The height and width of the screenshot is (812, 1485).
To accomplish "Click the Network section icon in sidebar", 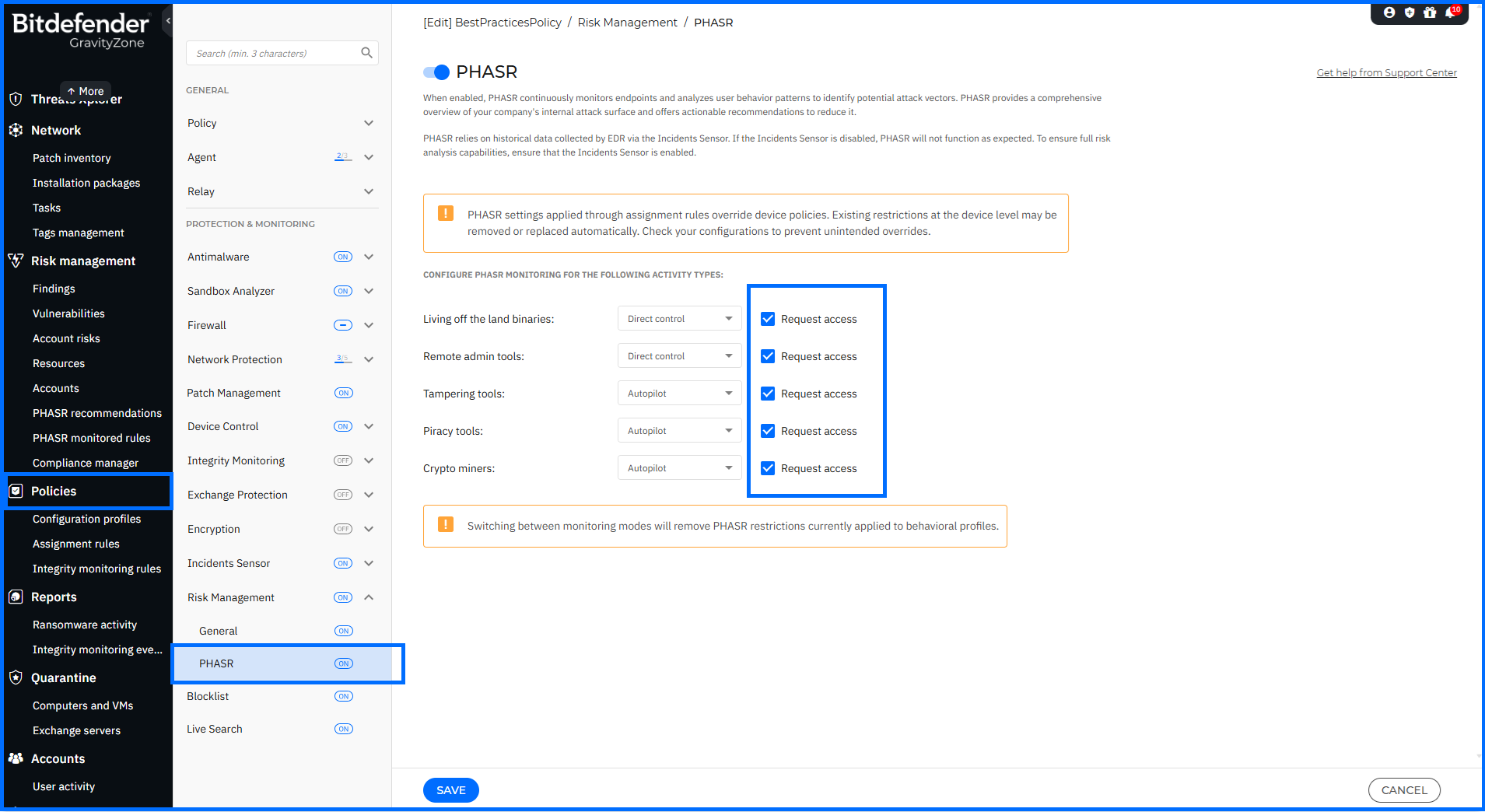I will [x=16, y=130].
